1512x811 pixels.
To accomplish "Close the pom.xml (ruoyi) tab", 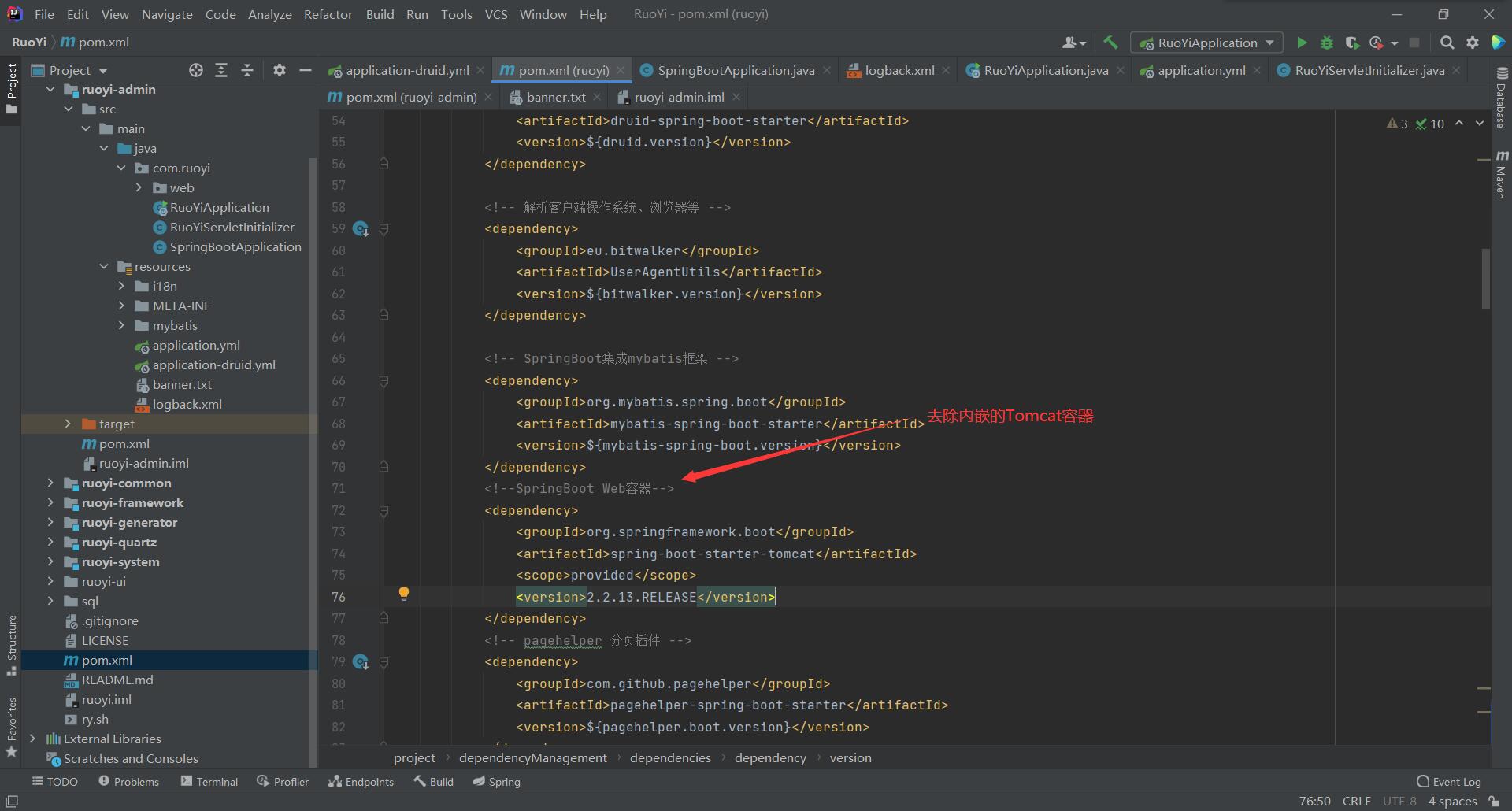I will pos(621,70).
